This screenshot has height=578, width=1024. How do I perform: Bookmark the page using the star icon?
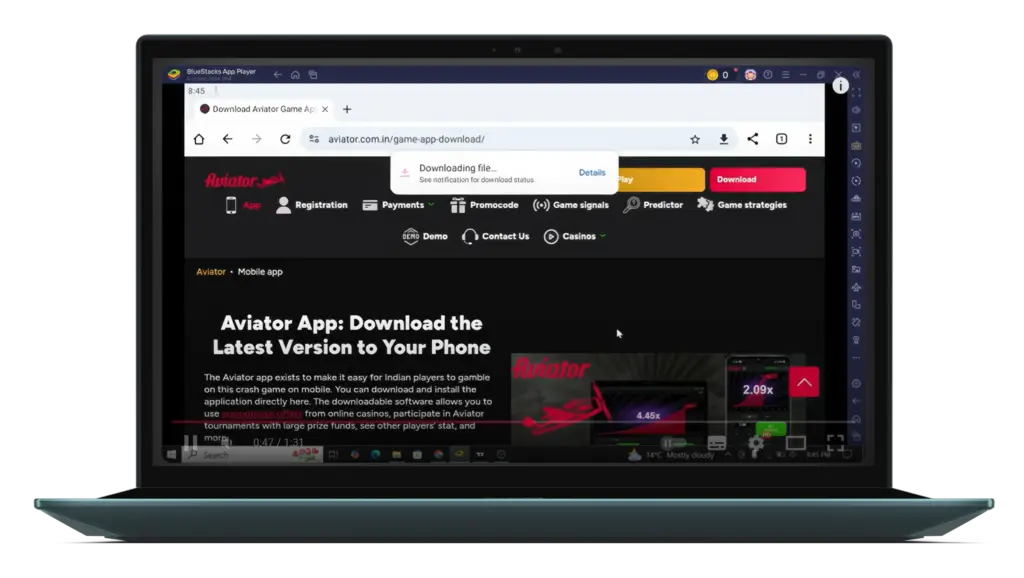click(695, 139)
